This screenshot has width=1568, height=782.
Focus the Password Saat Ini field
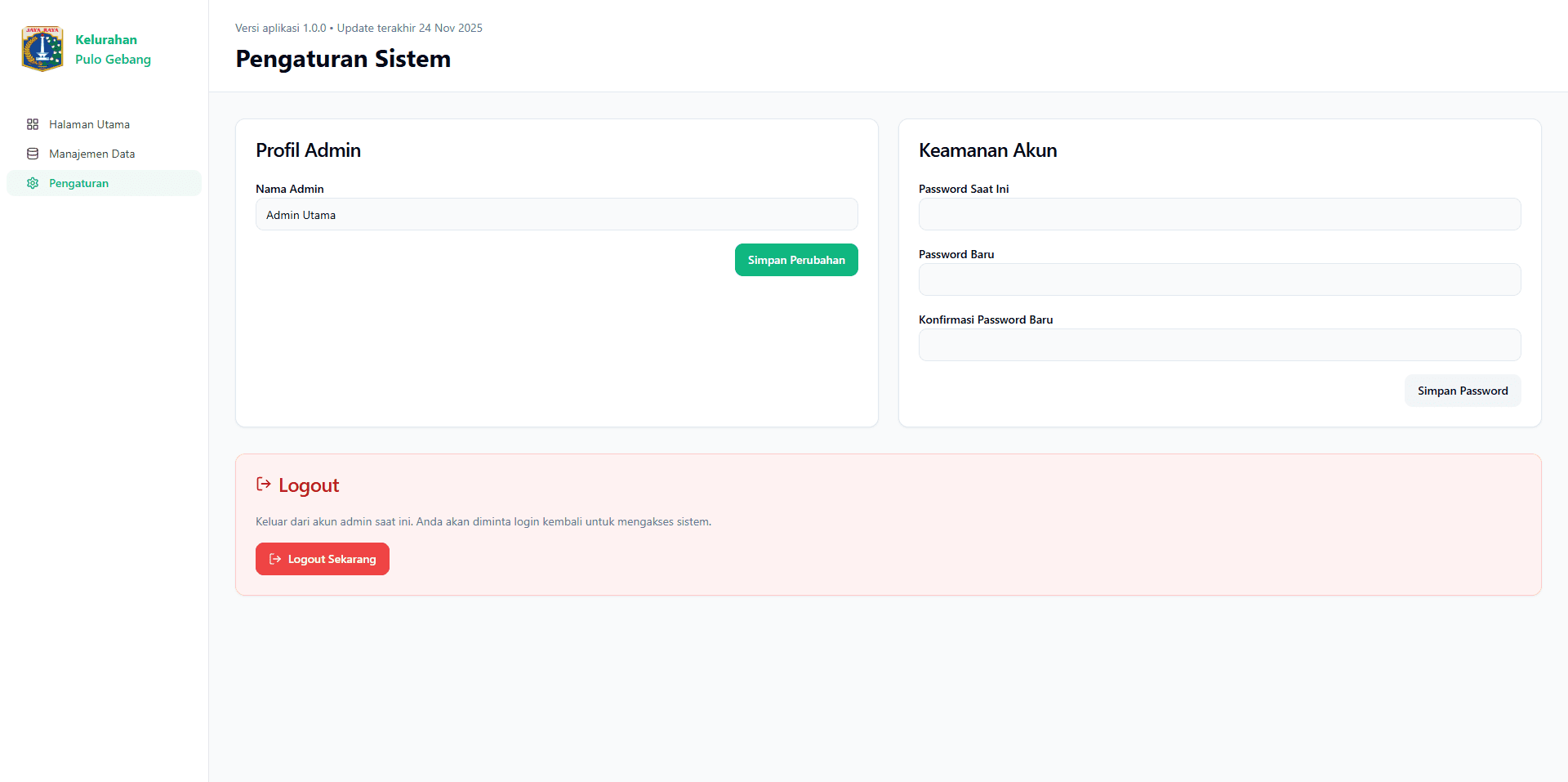1219,214
